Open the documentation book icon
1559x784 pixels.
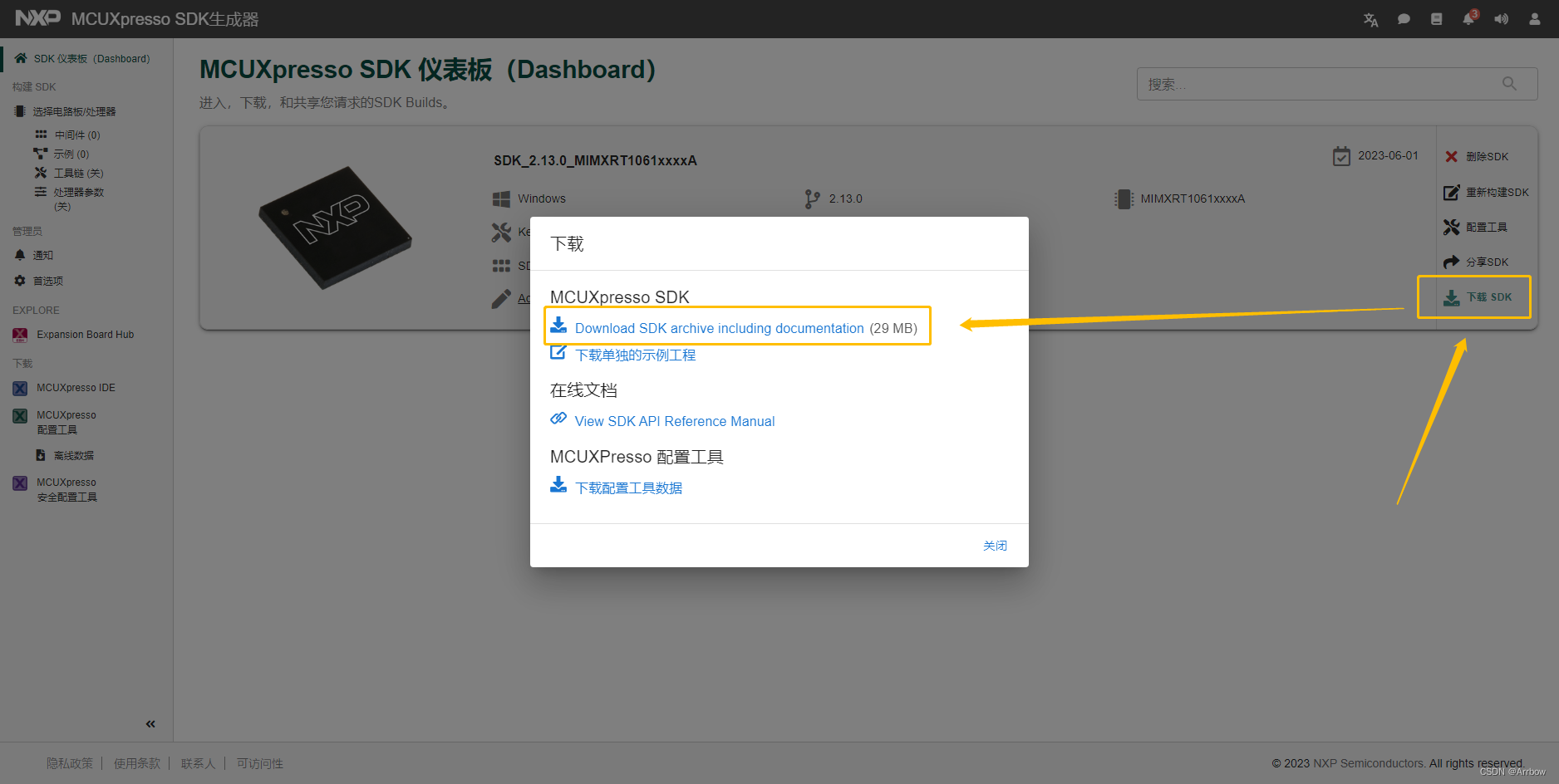(1436, 19)
